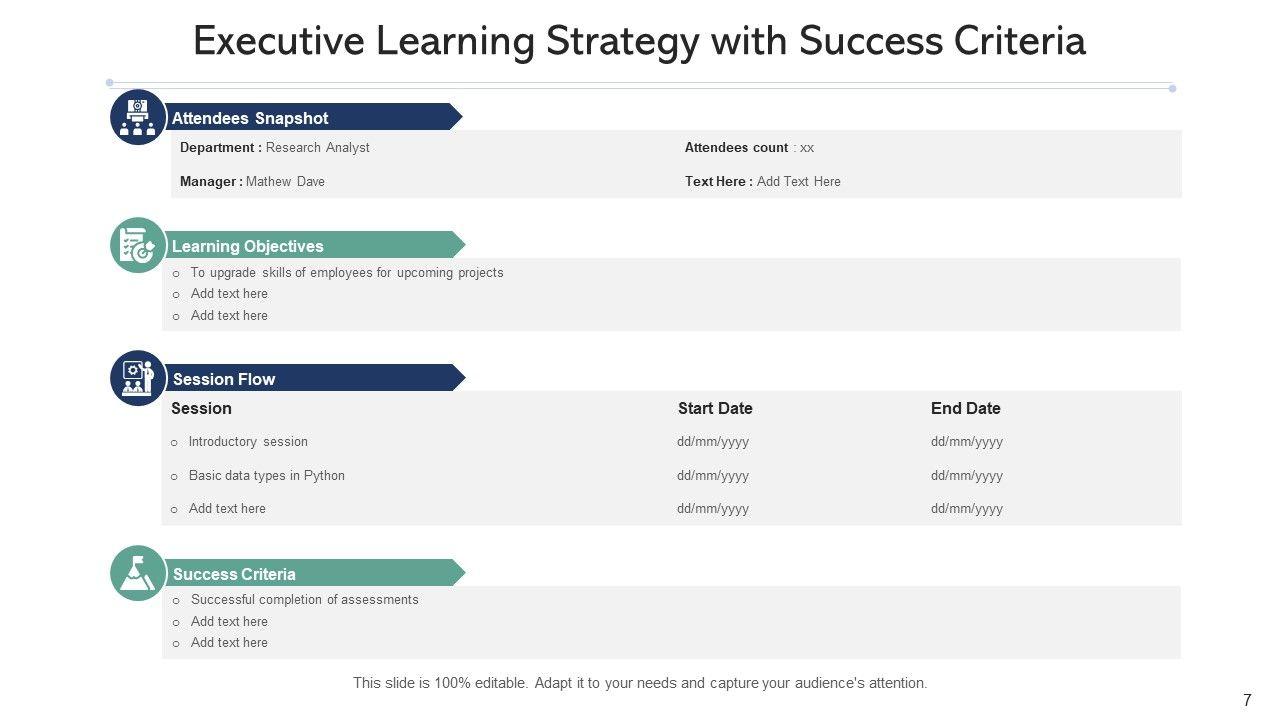The image size is (1280, 720).
Task: Click the Success Criteria mountain flag icon
Action: pos(138,573)
